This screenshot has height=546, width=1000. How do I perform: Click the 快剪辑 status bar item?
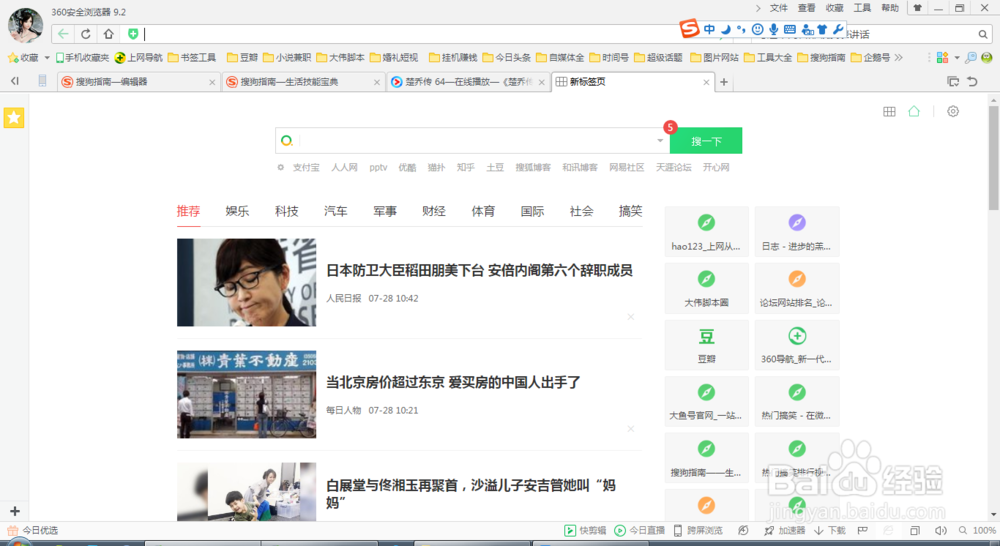585,530
